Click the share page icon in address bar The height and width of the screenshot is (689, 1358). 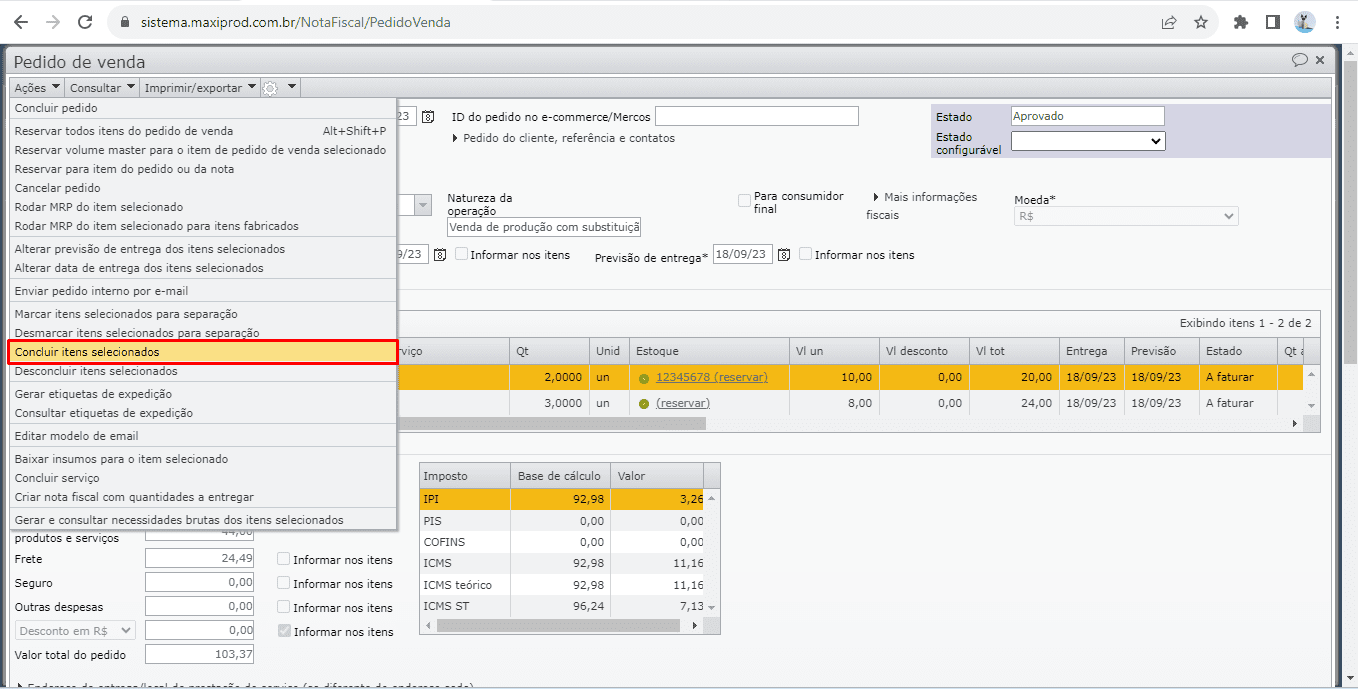coord(1168,22)
